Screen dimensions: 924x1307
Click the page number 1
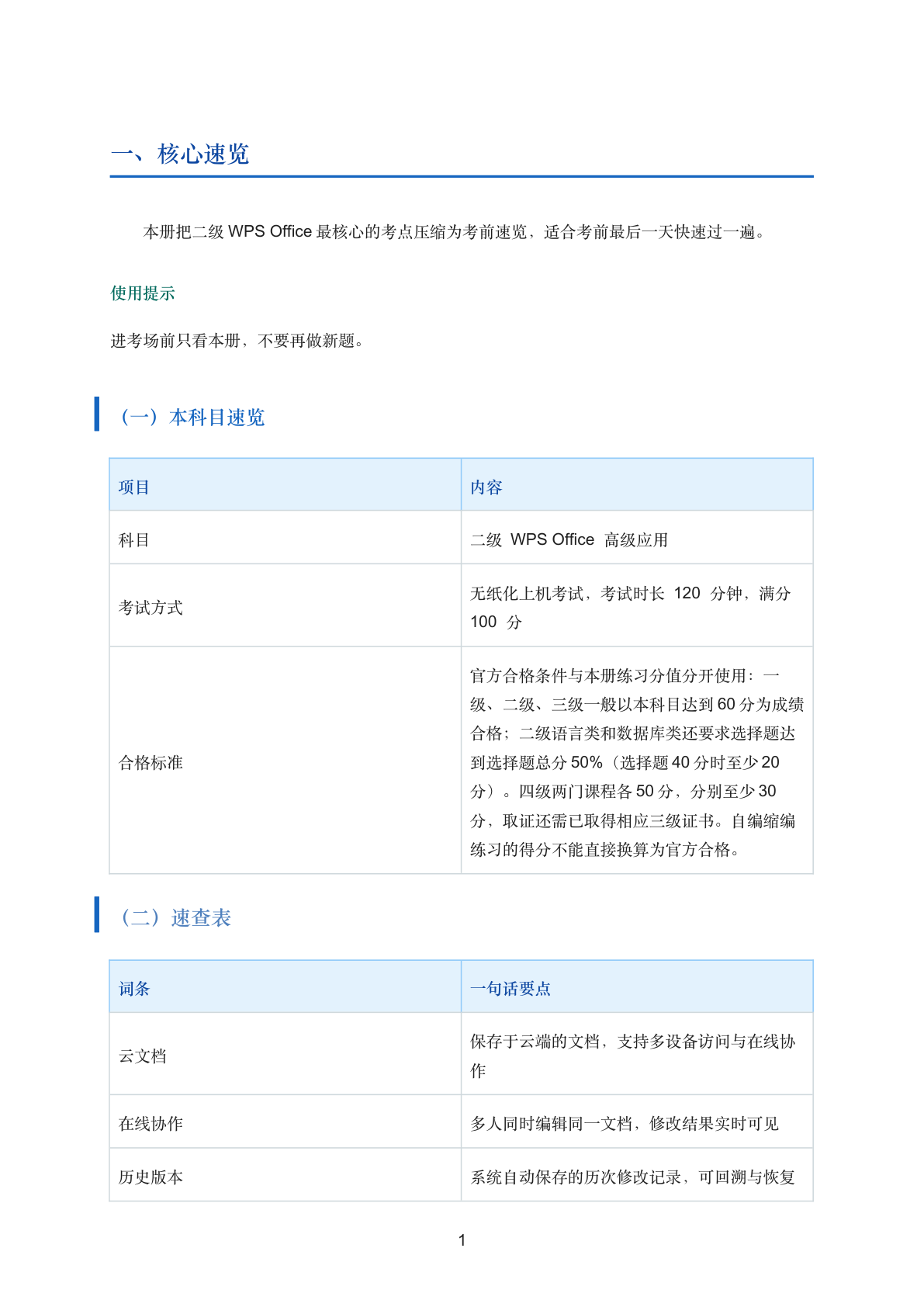pyautogui.click(x=462, y=1240)
